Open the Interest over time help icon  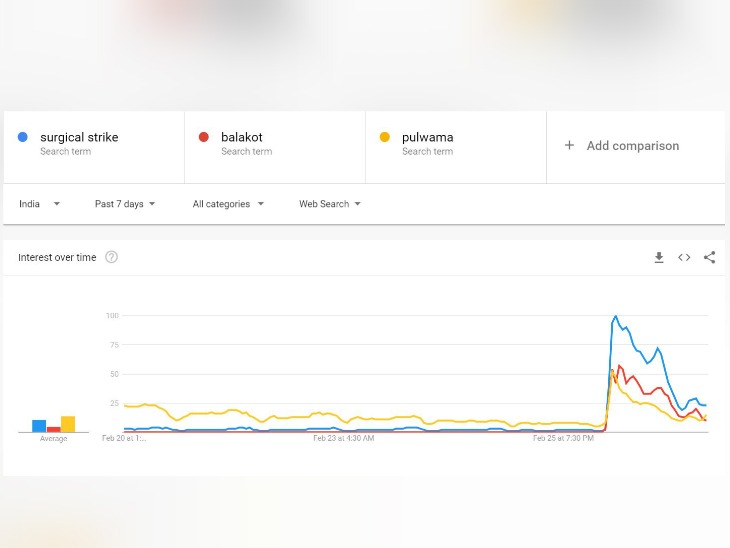pos(111,257)
